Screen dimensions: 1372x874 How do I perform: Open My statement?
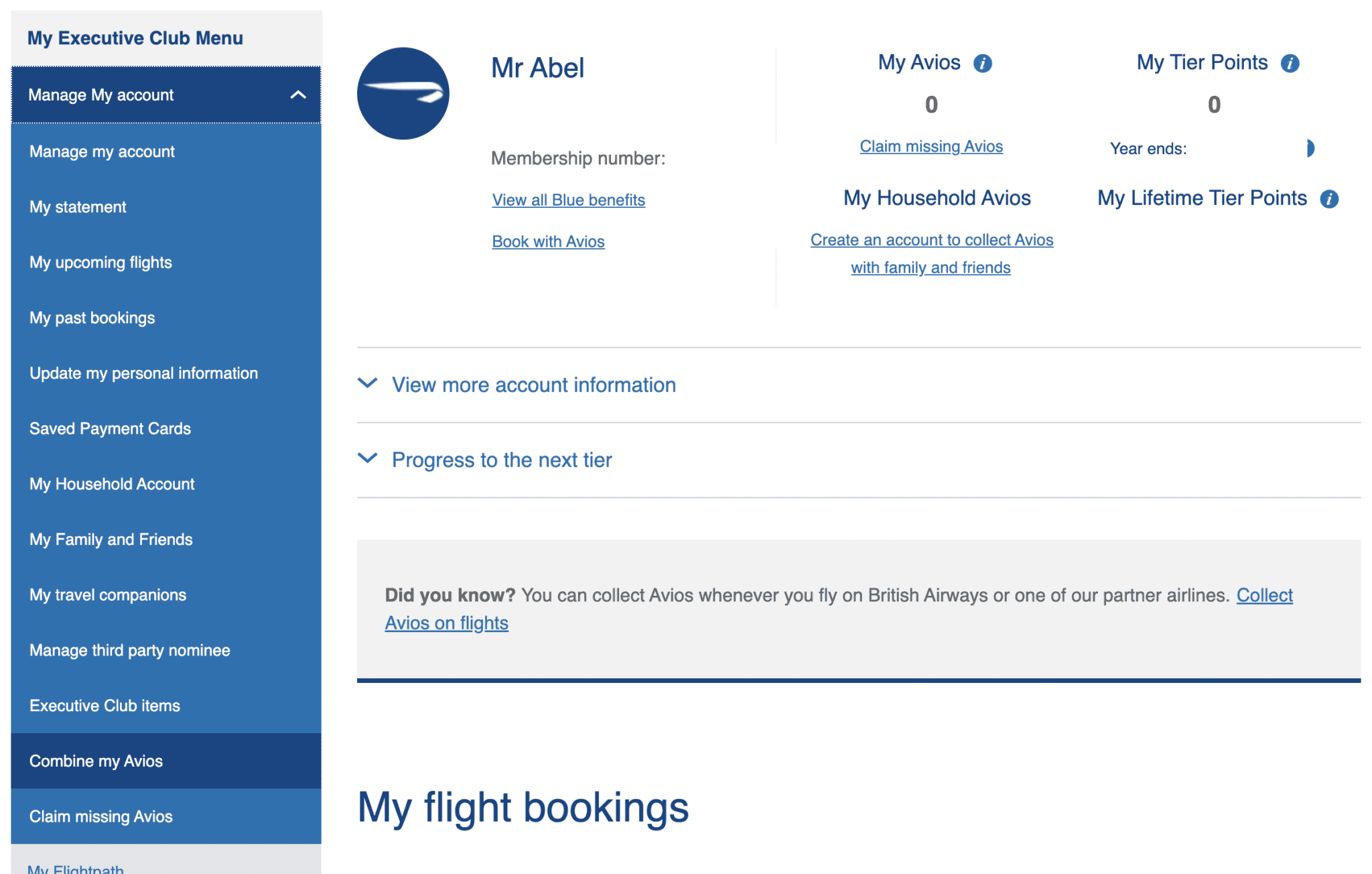(77, 206)
